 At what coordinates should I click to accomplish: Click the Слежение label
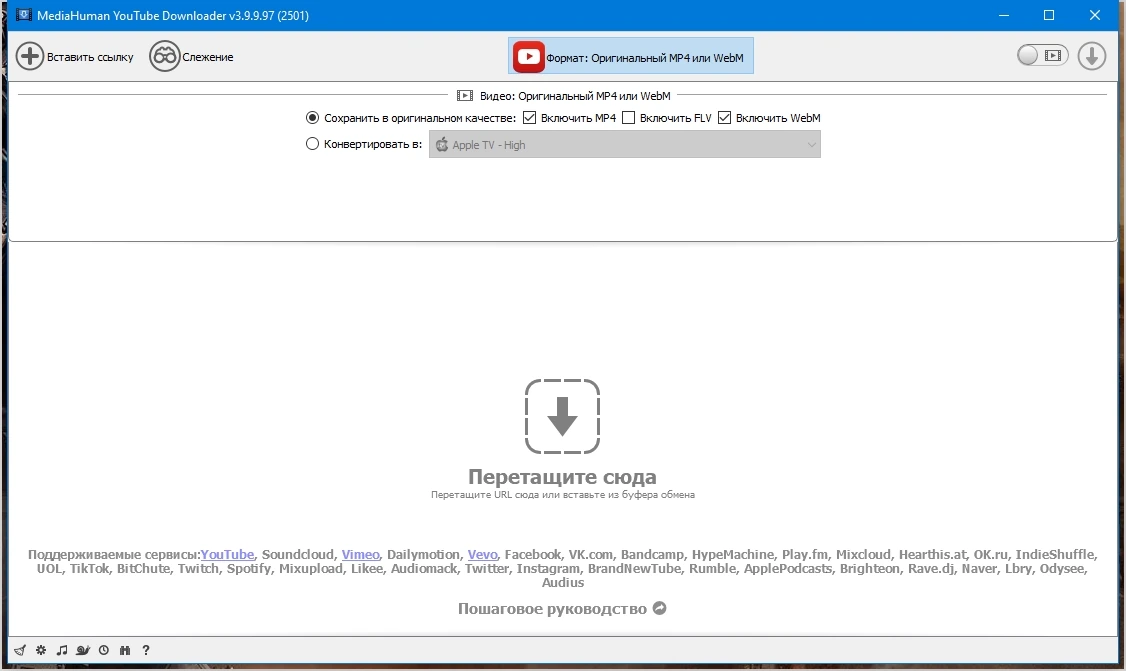tap(208, 57)
